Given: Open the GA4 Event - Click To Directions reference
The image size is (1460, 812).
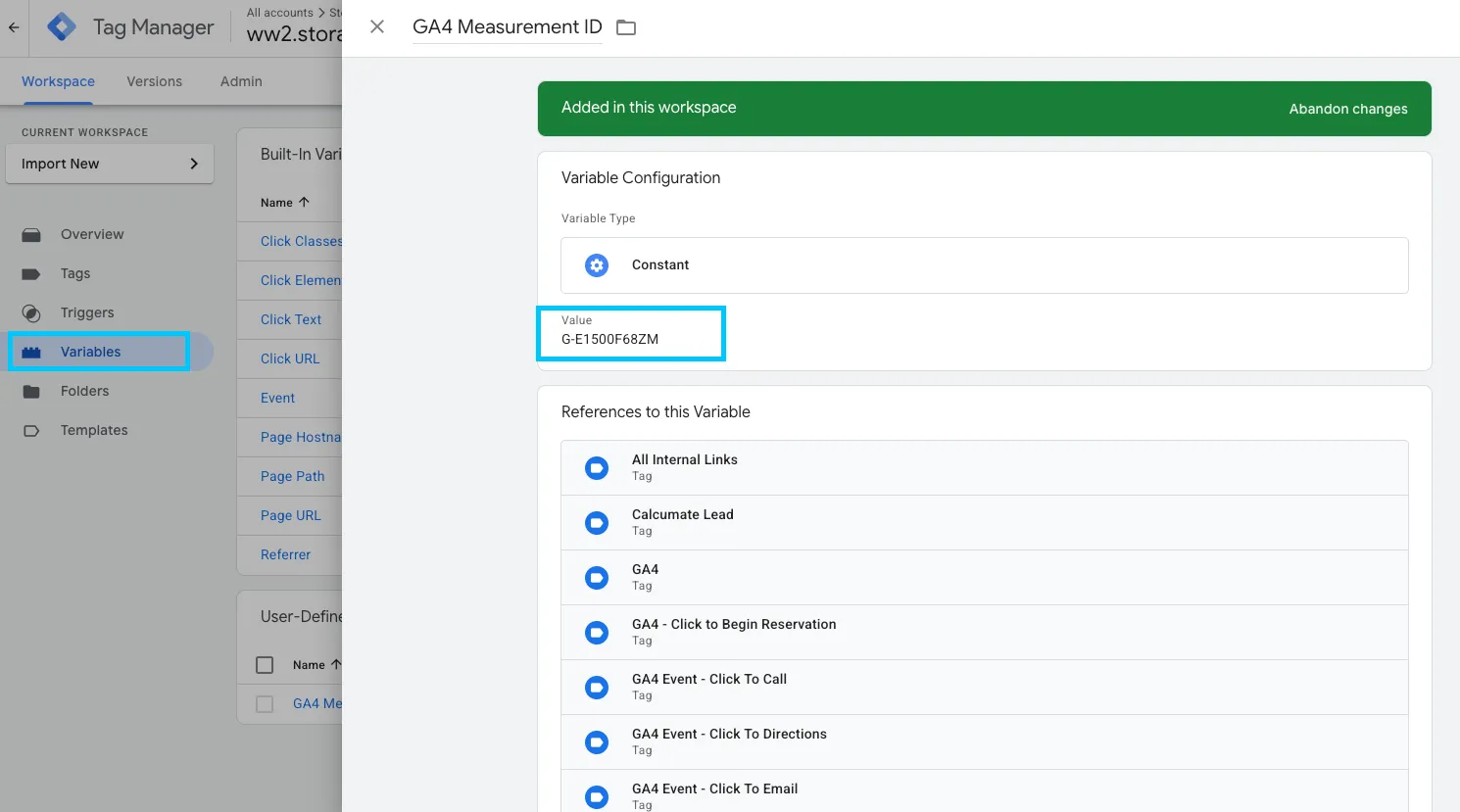Looking at the screenshot, I should (985, 742).
